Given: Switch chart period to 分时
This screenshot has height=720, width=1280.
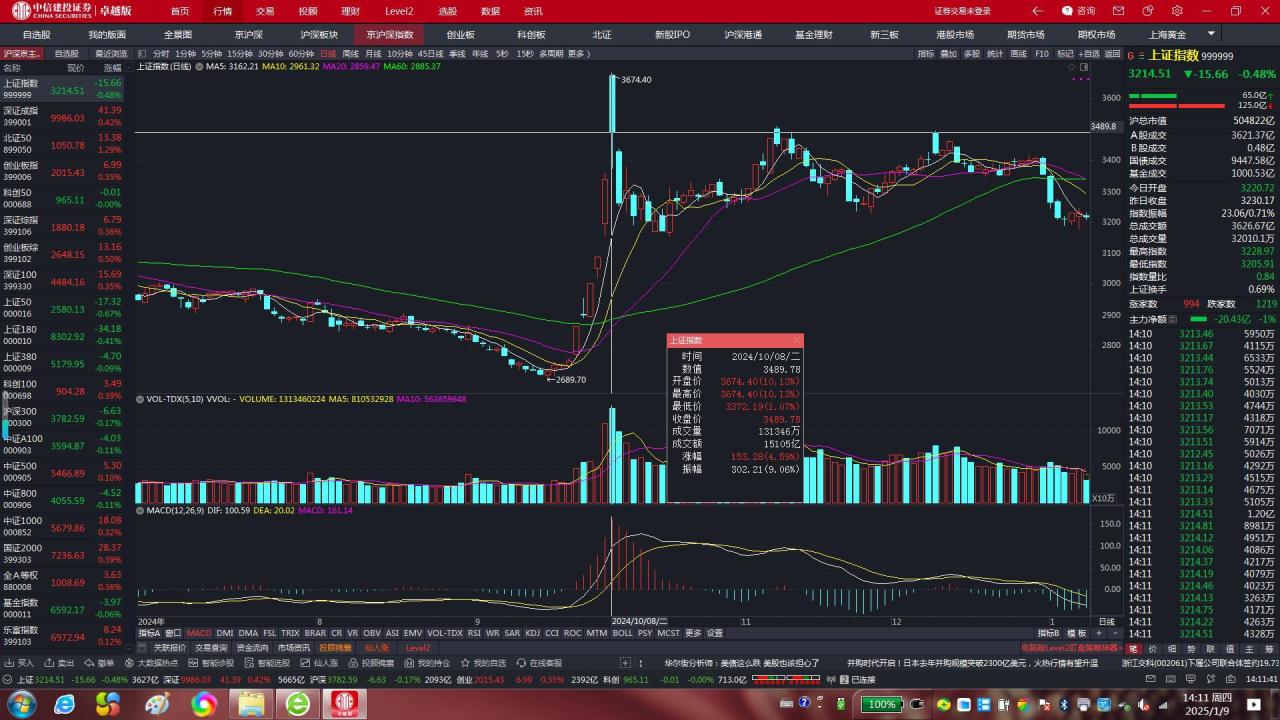Looking at the screenshot, I should (161, 53).
